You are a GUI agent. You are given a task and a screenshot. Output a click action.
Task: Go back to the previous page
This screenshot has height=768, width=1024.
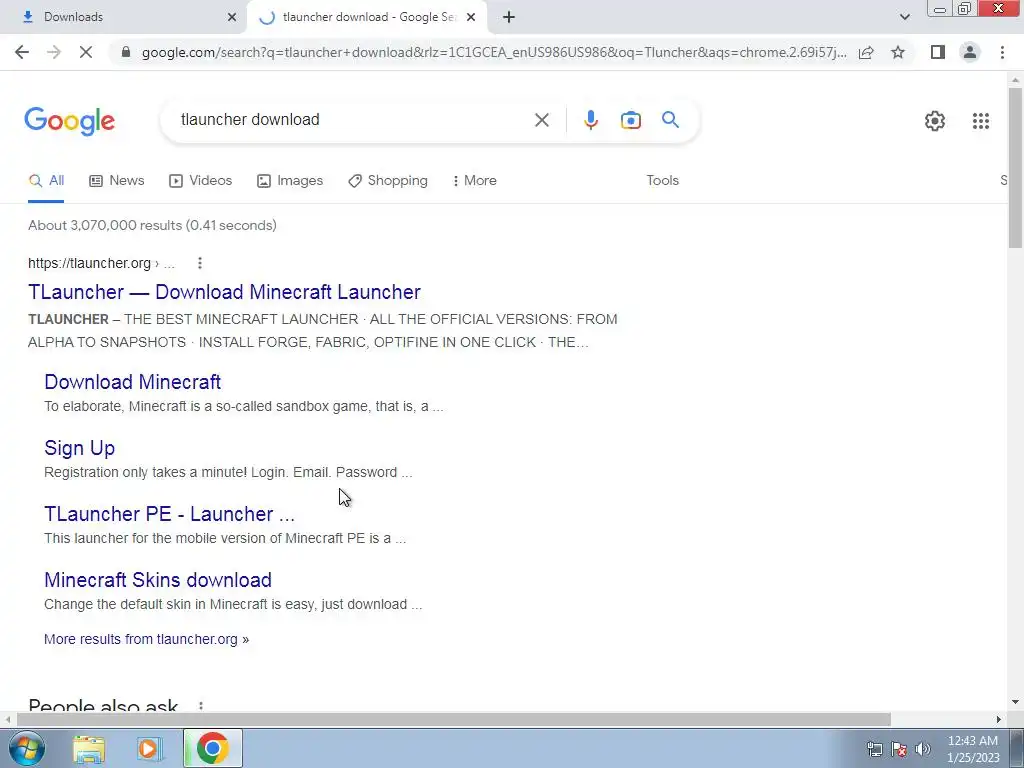coord(22,52)
